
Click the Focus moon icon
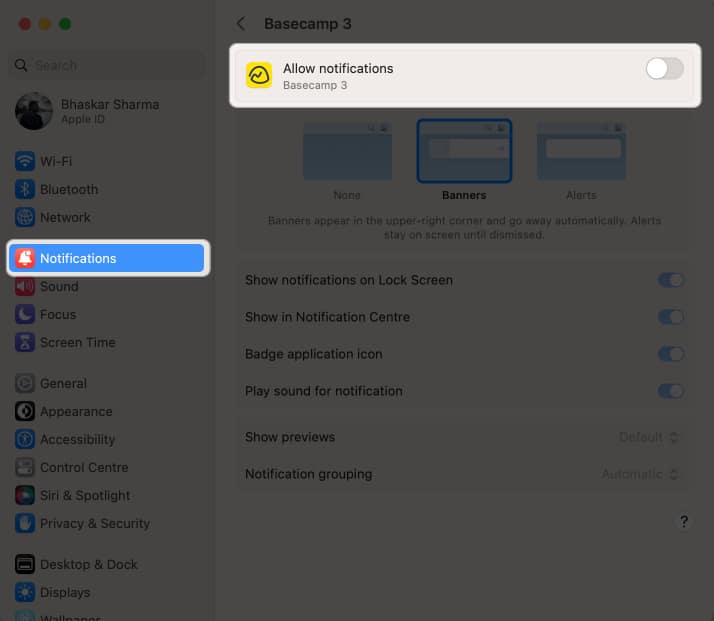coord(25,314)
